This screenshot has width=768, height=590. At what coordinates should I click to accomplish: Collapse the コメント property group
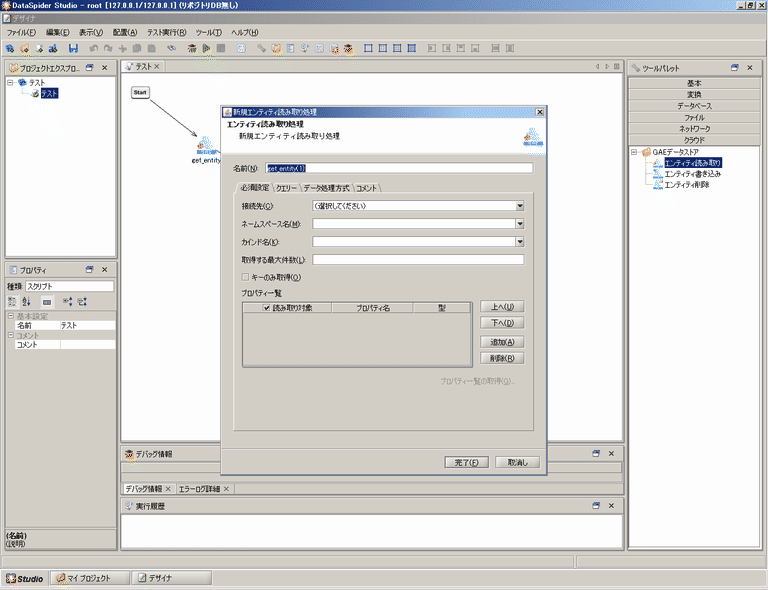10,335
